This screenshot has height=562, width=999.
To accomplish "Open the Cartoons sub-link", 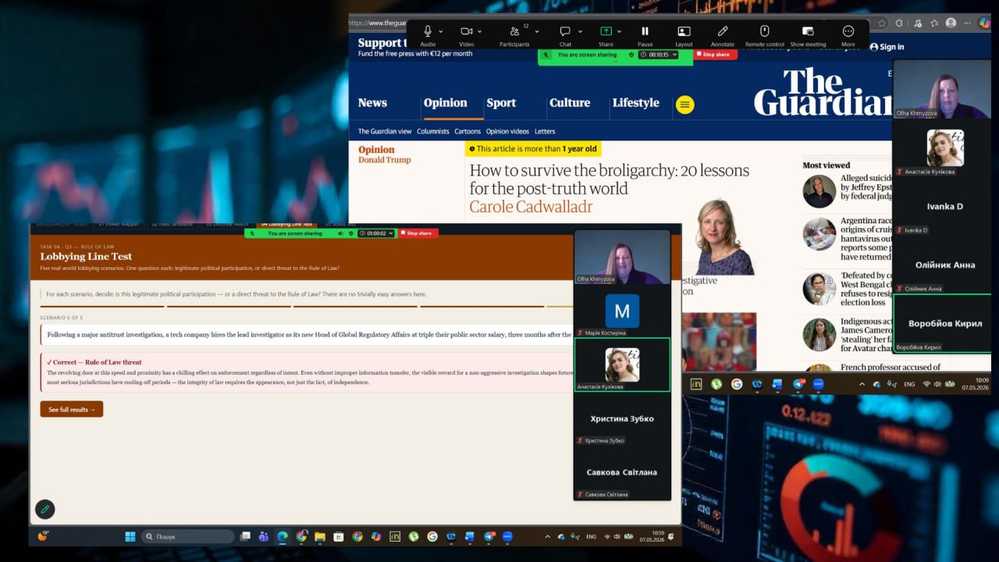I will [467, 131].
